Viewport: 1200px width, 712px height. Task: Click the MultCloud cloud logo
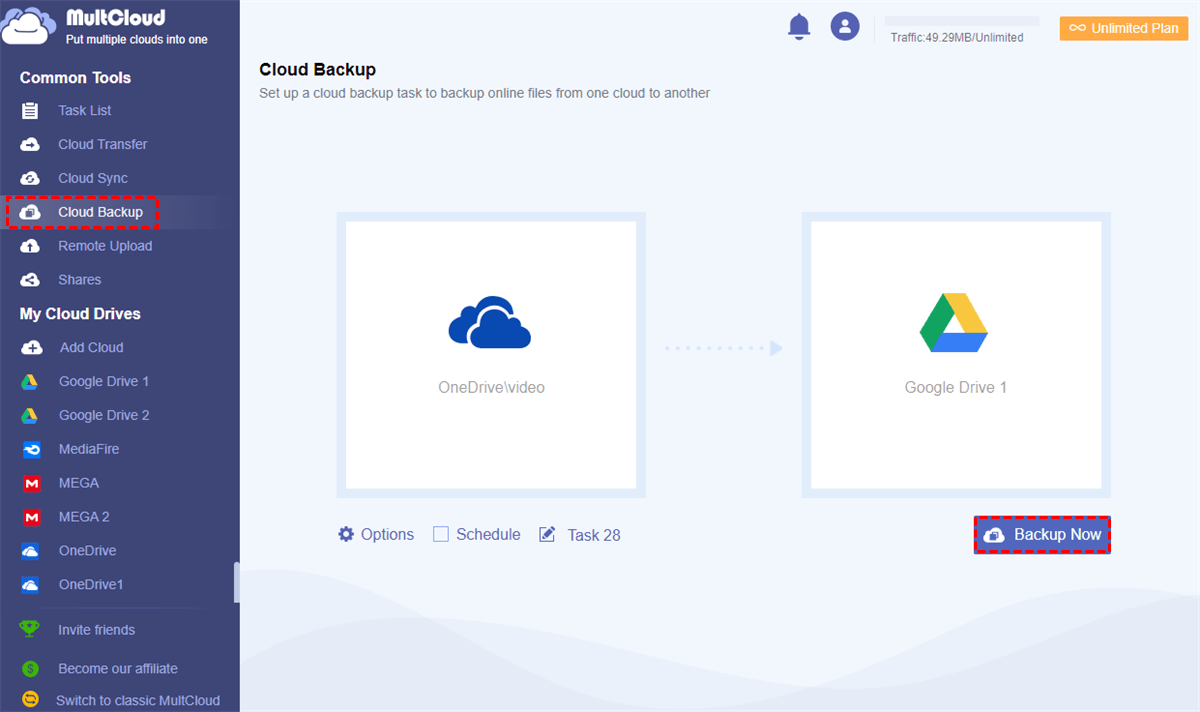pyautogui.click(x=28, y=26)
